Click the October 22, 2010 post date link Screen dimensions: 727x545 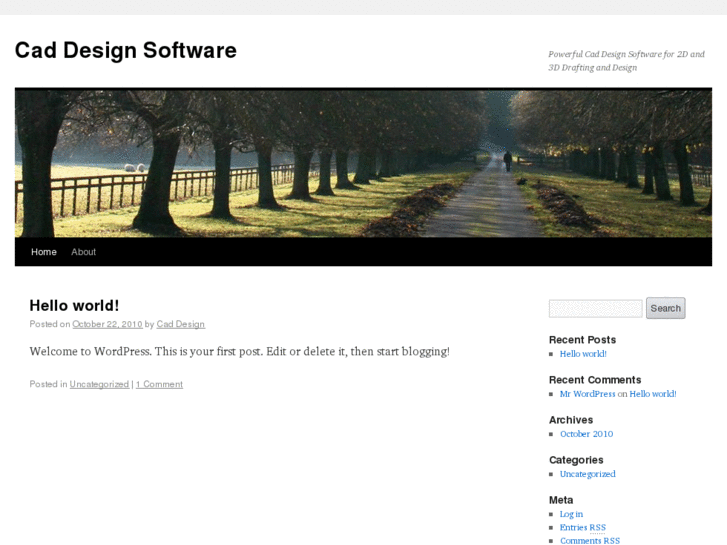(x=107, y=325)
